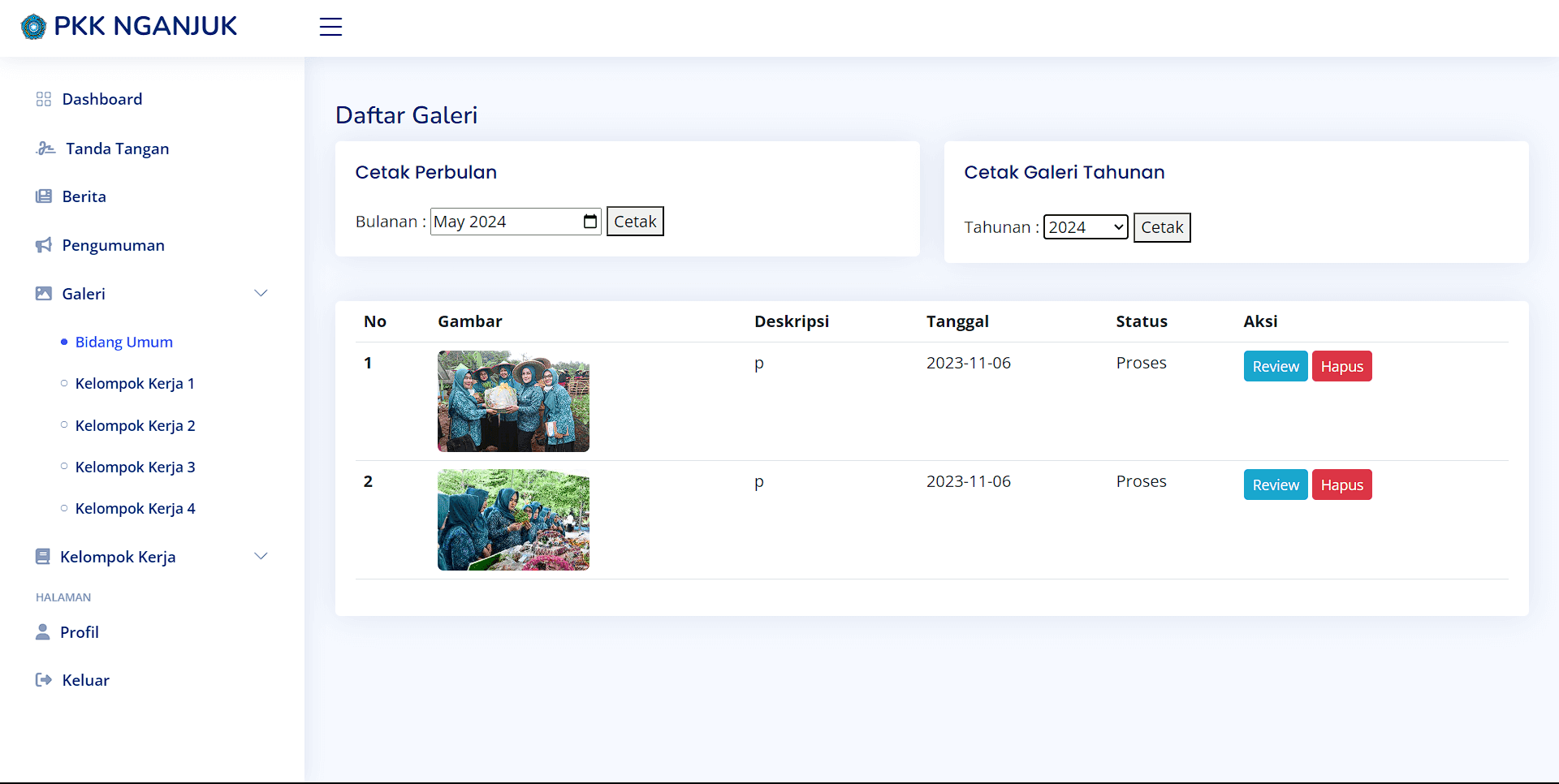The image size is (1559, 784).
Task: Review the first gallery entry
Action: (x=1275, y=366)
